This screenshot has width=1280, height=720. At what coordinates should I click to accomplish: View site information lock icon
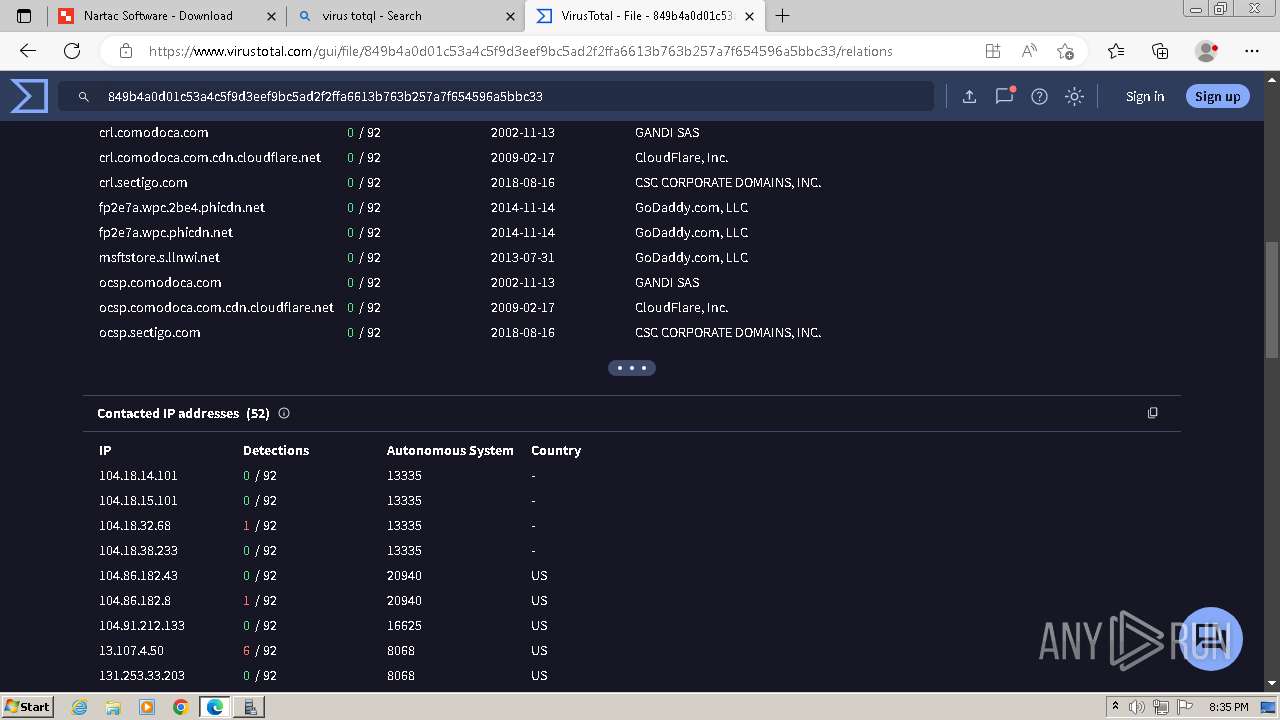tap(126, 51)
